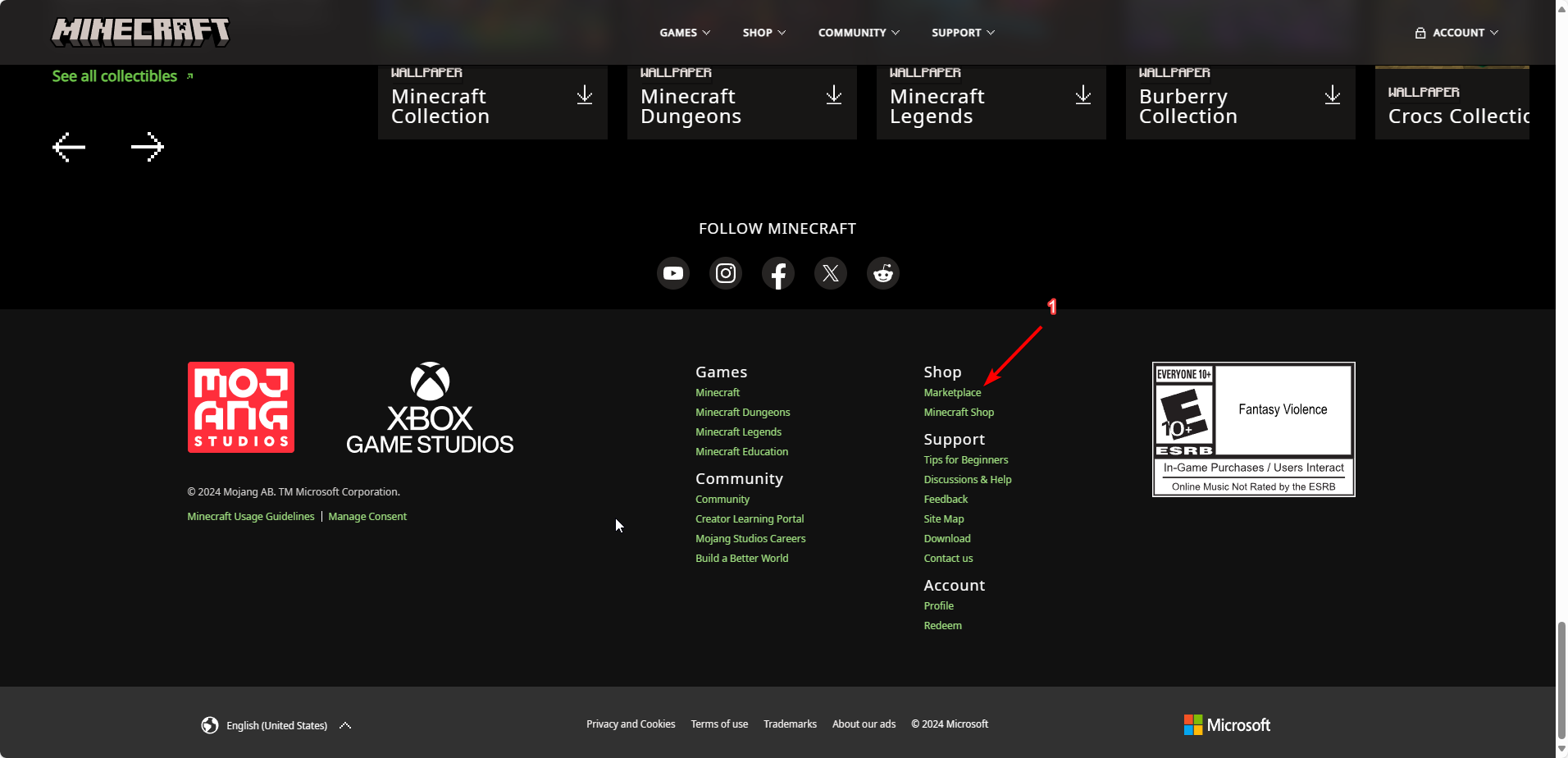Image resolution: width=1568 pixels, height=758 pixels.
Task: Expand the English (United States) language selector
Action: [x=276, y=725]
